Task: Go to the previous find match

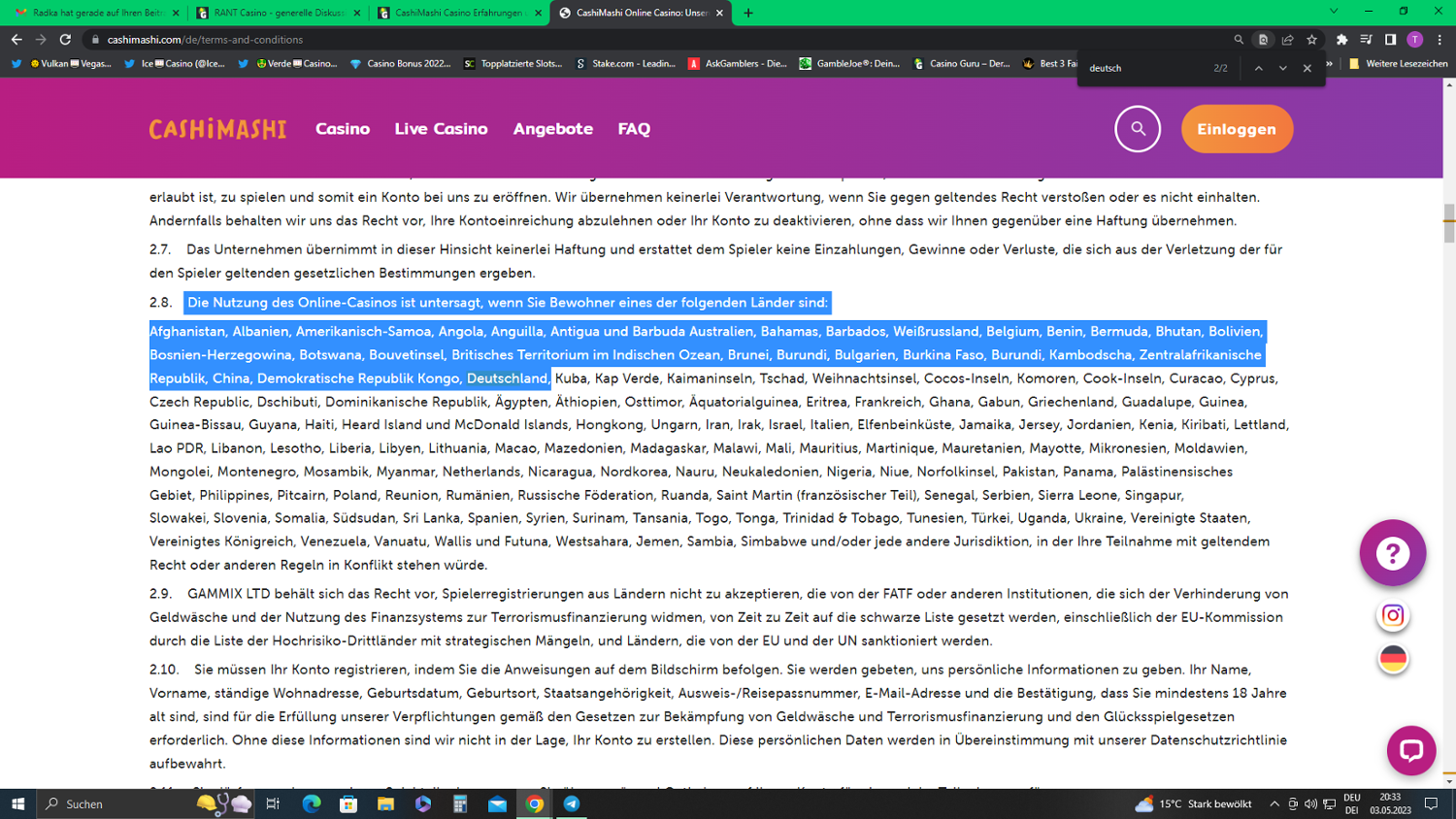Action: pyautogui.click(x=1258, y=68)
